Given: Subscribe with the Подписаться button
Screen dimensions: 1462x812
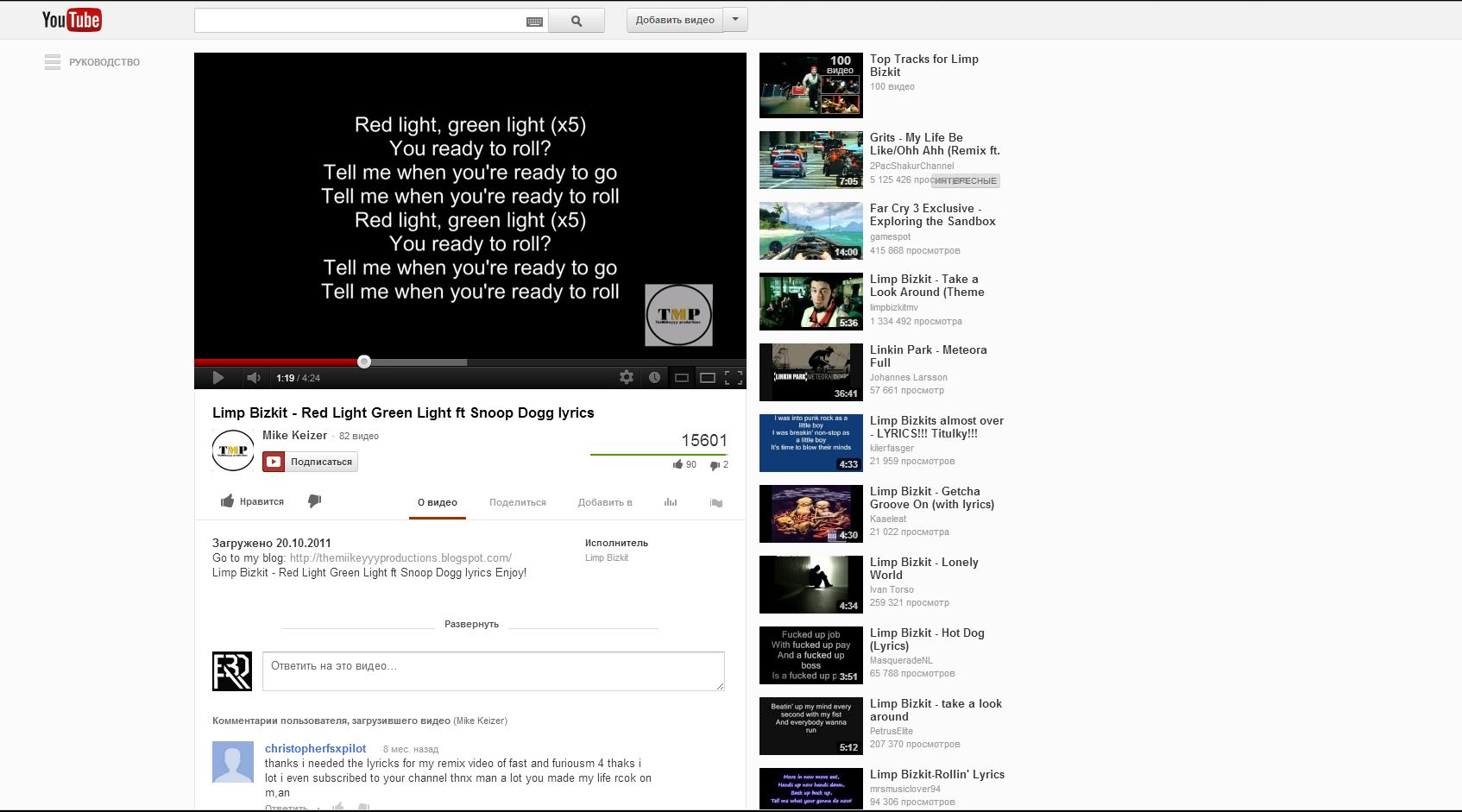Looking at the screenshot, I should click(x=310, y=462).
